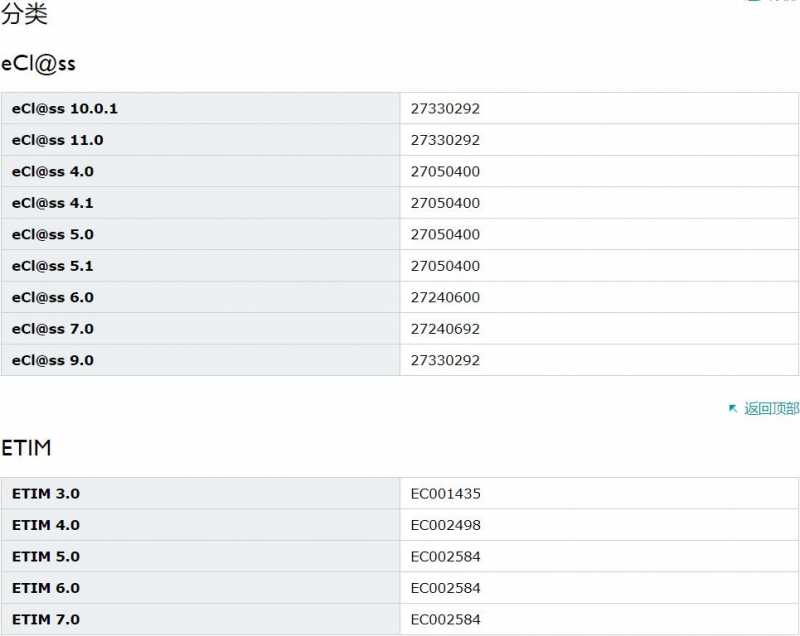Select the EC001435 value
Viewport: 800px width, 636px height.
click(445, 494)
